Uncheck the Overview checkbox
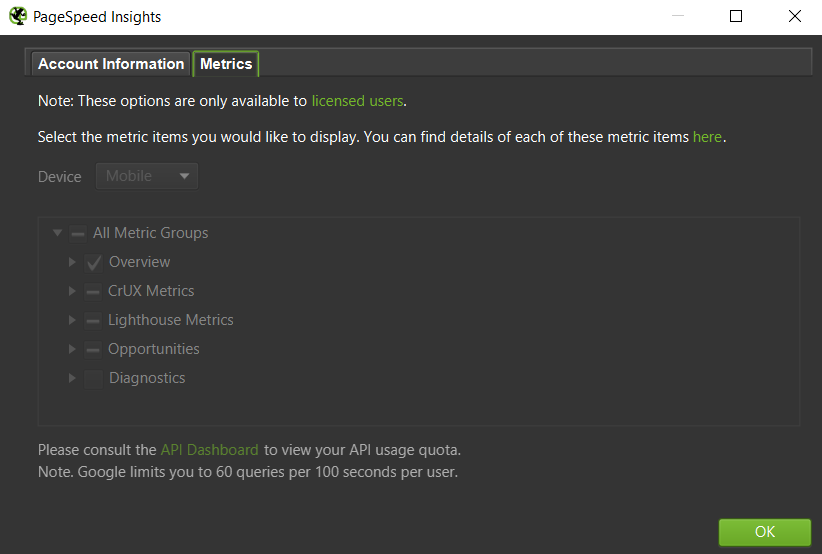 tap(94, 262)
